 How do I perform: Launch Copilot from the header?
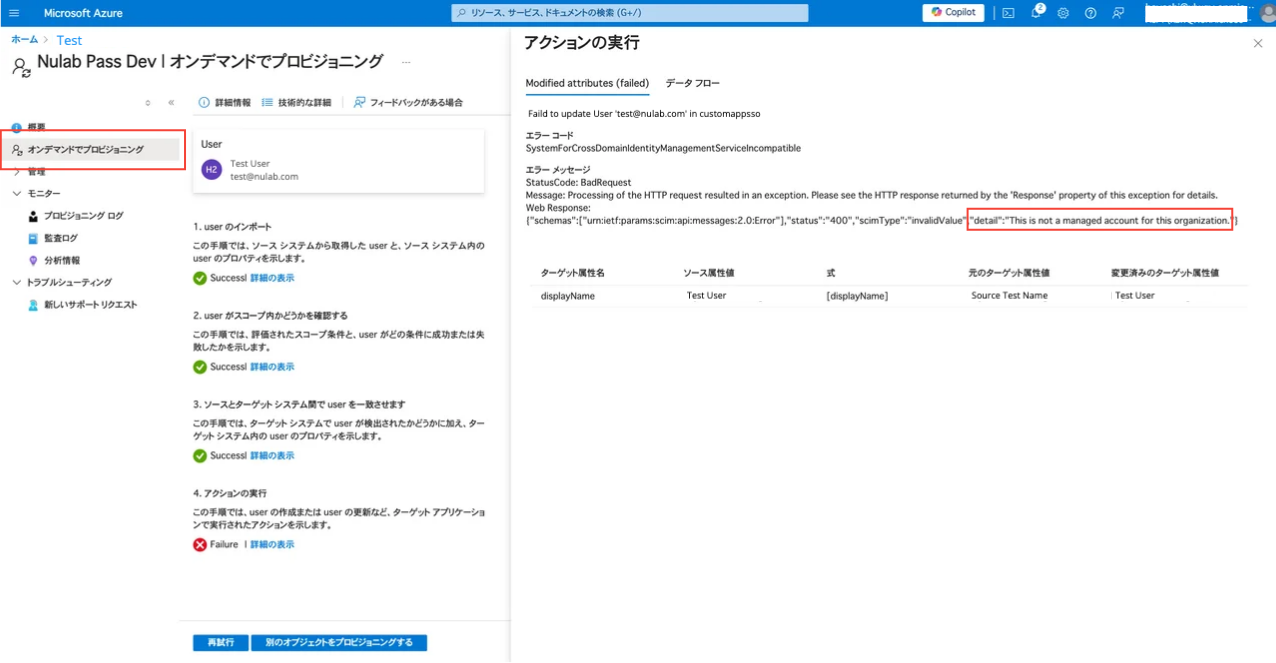coord(953,13)
